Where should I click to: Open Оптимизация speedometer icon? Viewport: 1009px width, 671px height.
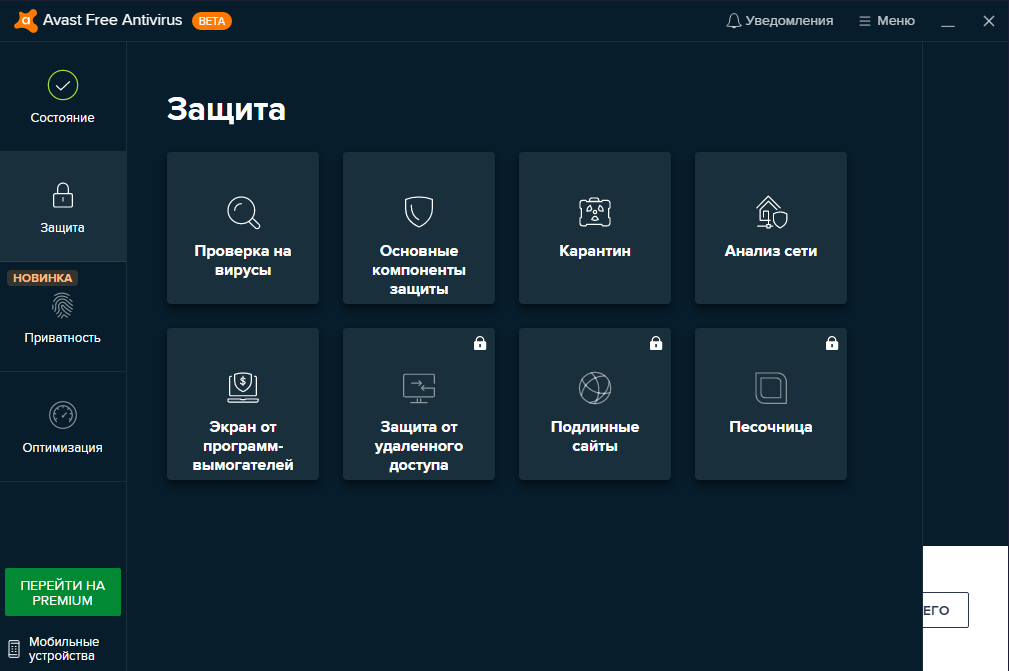62,415
